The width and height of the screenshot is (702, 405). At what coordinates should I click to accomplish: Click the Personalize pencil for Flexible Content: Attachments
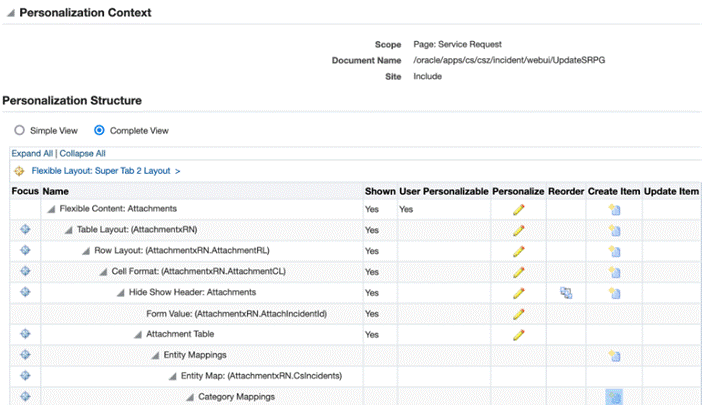(518, 209)
